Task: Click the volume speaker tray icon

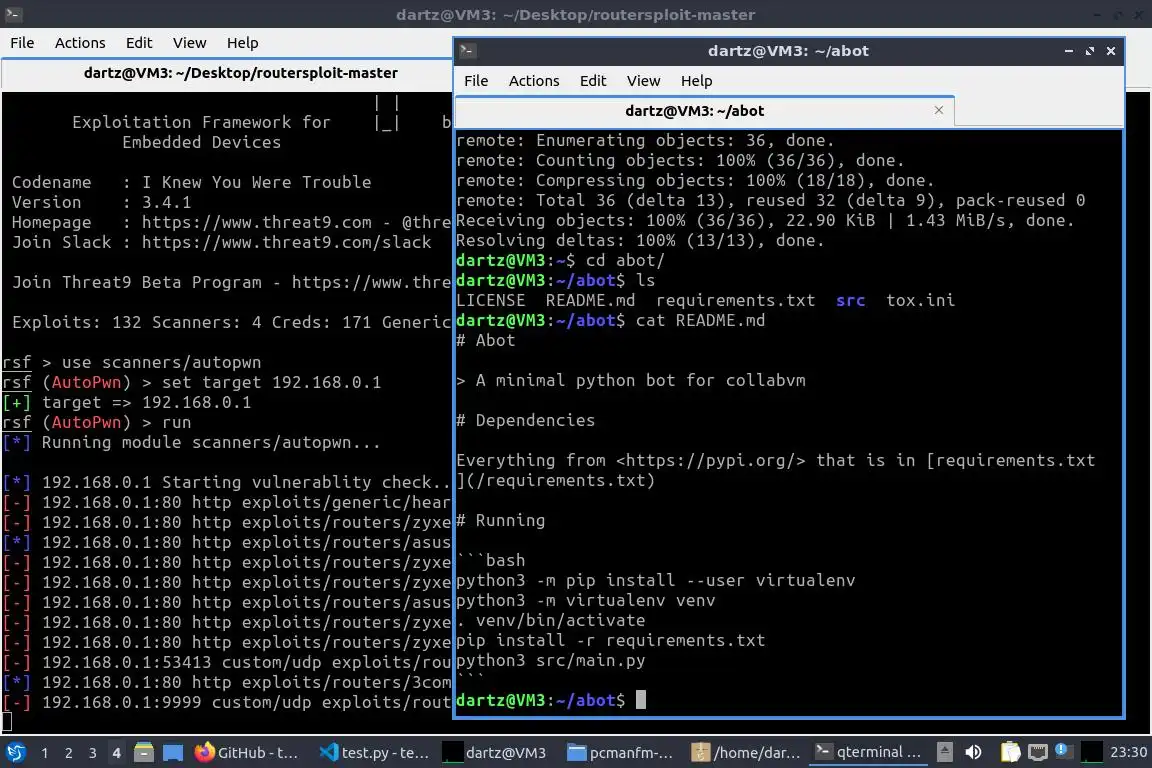Action: tap(973, 753)
